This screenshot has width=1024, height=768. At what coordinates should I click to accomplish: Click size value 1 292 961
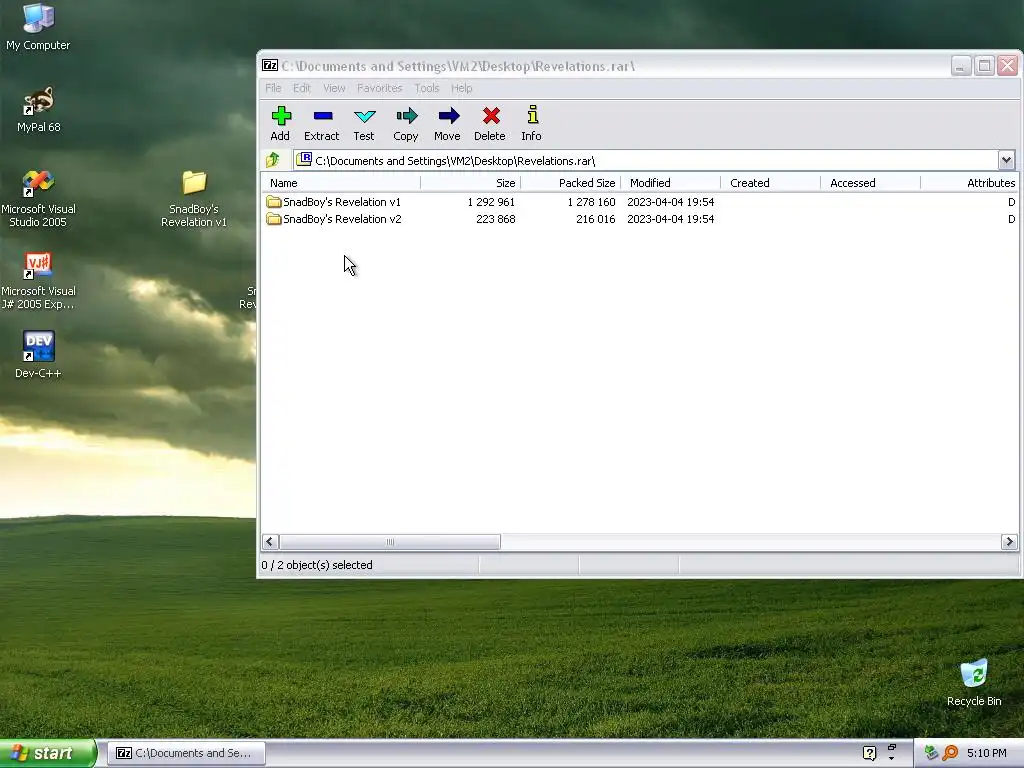[491, 202]
